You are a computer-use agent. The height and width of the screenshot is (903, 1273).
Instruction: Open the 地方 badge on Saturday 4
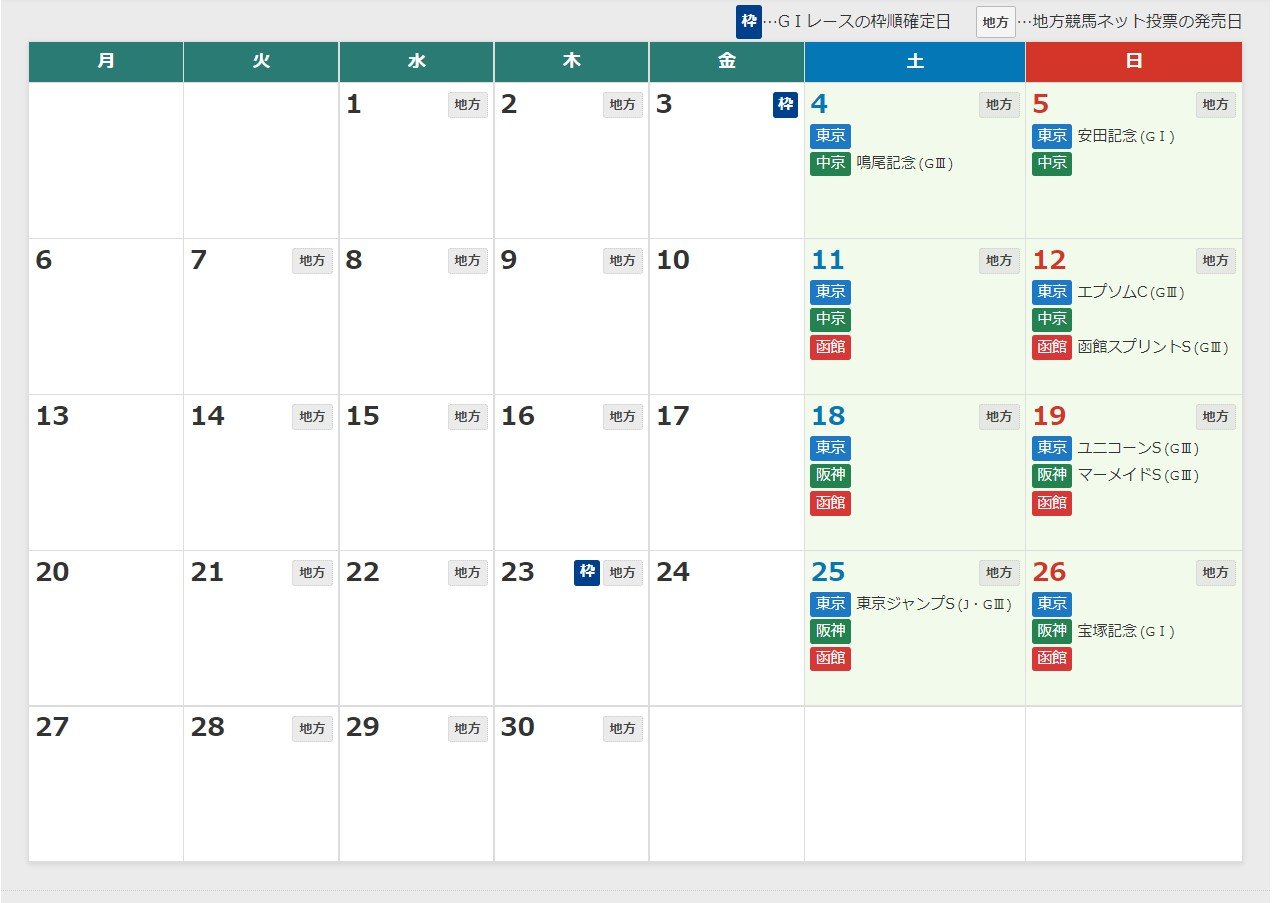999,105
